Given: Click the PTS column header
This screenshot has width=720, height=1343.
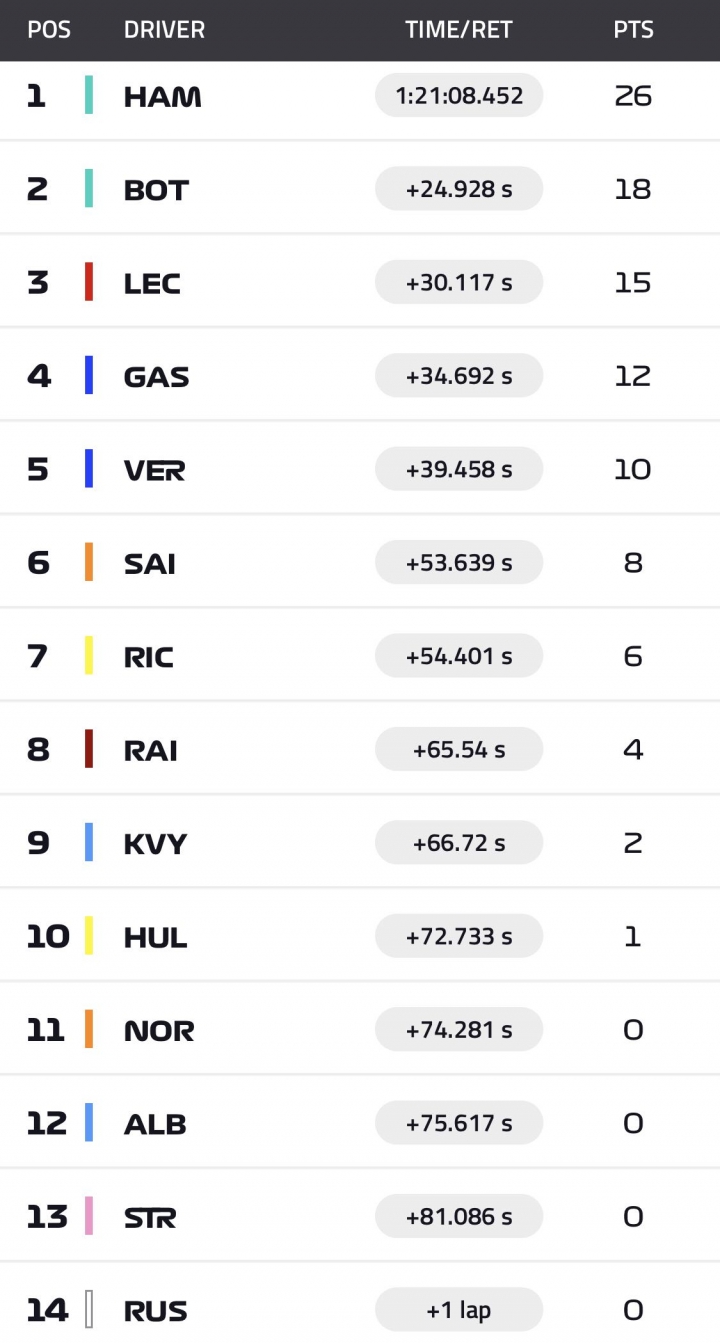Looking at the screenshot, I should [x=633, y=30].
